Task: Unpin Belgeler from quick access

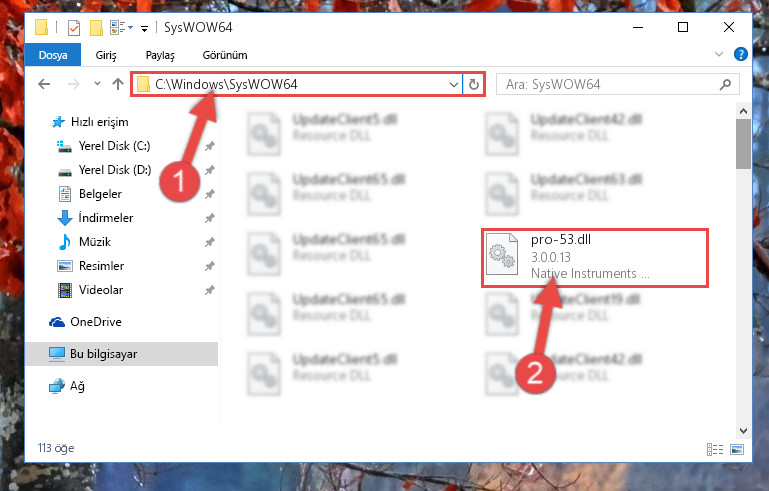Action: 210,194
